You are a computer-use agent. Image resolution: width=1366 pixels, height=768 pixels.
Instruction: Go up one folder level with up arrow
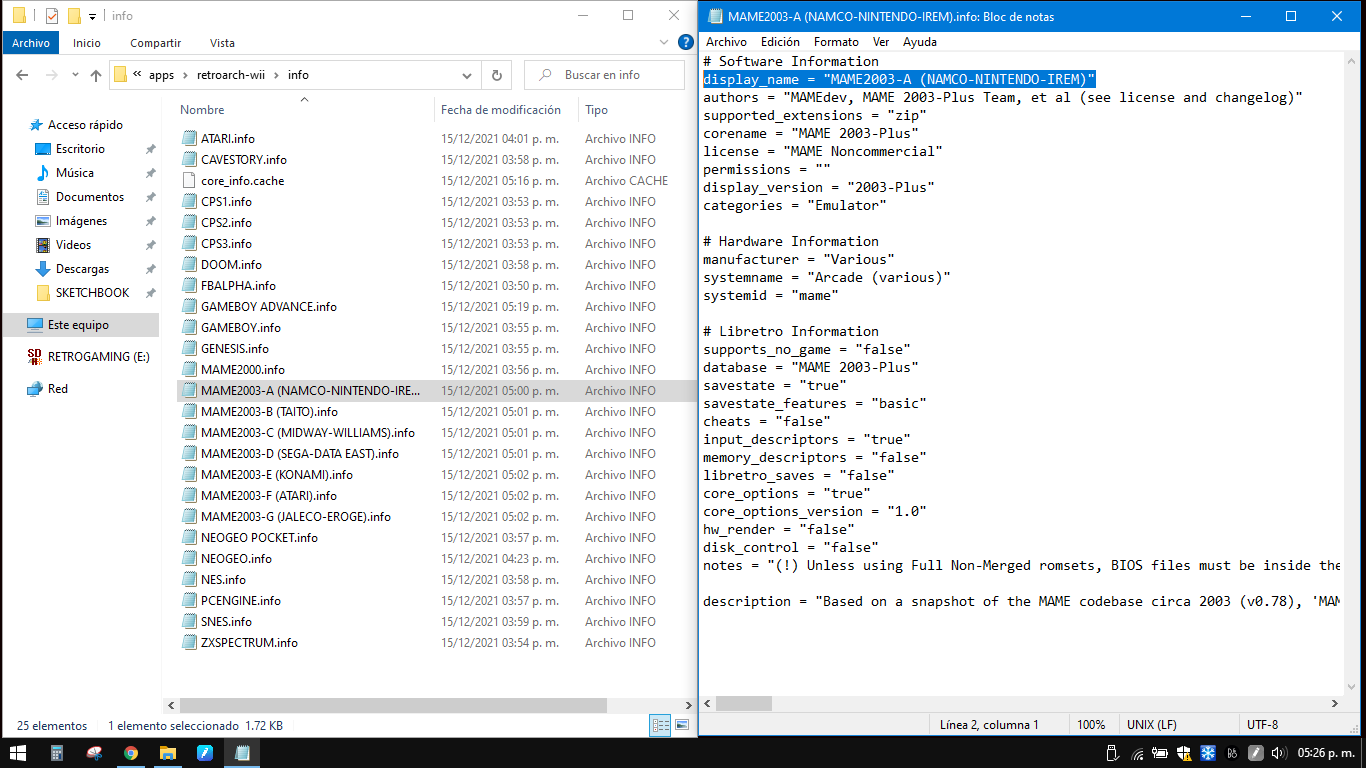(x=96, y=75)
